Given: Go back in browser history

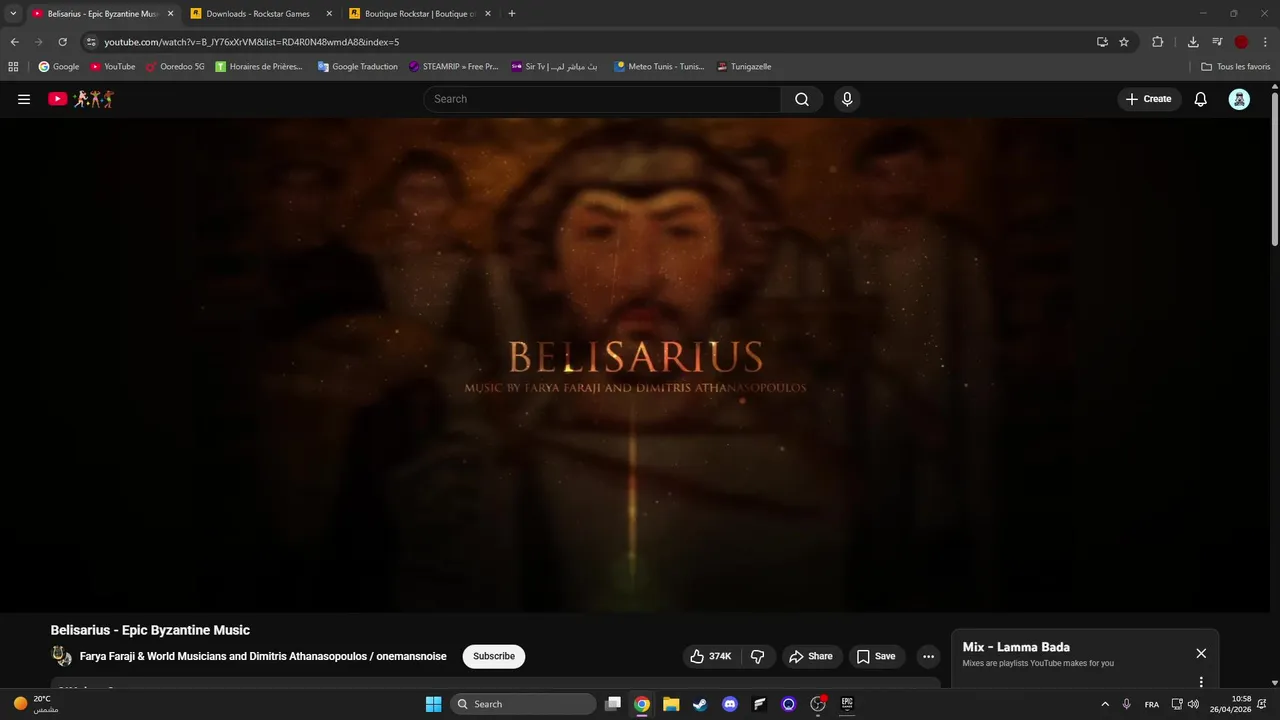Looking at the screenshot, I should click(x=15, y=42).
